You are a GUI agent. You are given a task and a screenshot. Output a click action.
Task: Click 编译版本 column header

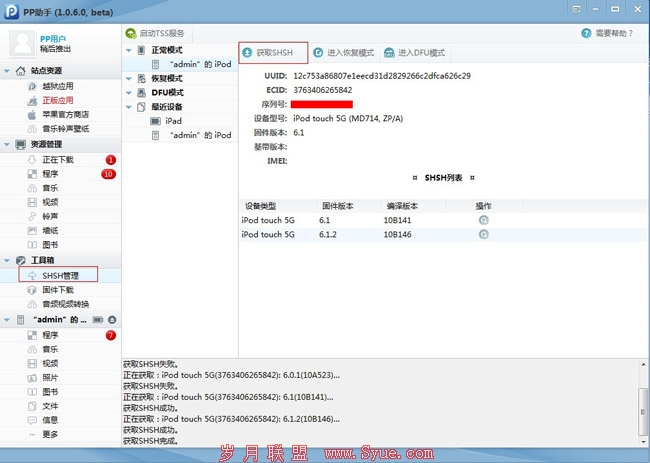[x=402, y=206]
